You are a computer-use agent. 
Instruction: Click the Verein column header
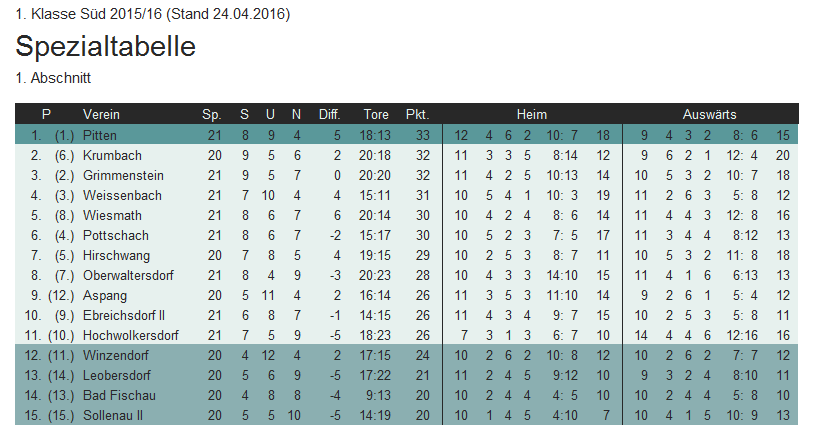tap(101, 114)
